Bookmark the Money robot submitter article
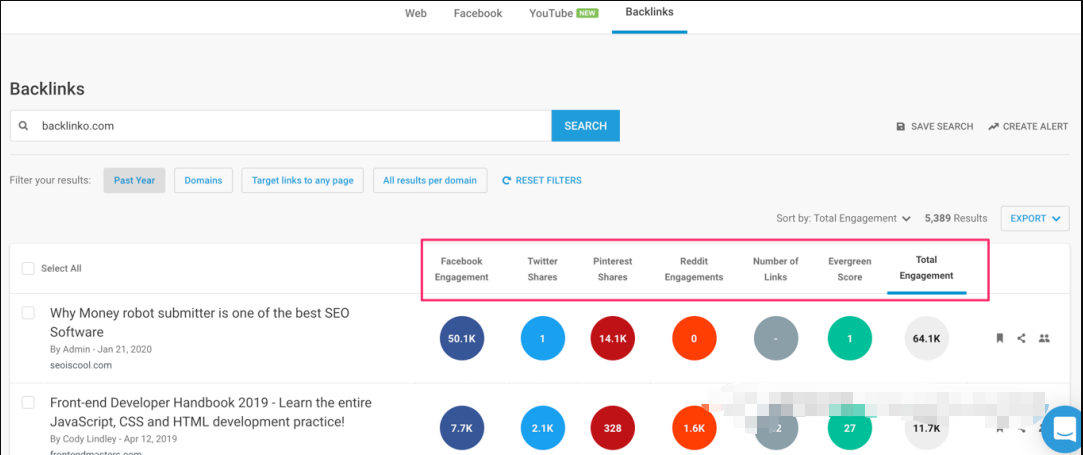The image size is (1083, 455). (x=998, y=339)
